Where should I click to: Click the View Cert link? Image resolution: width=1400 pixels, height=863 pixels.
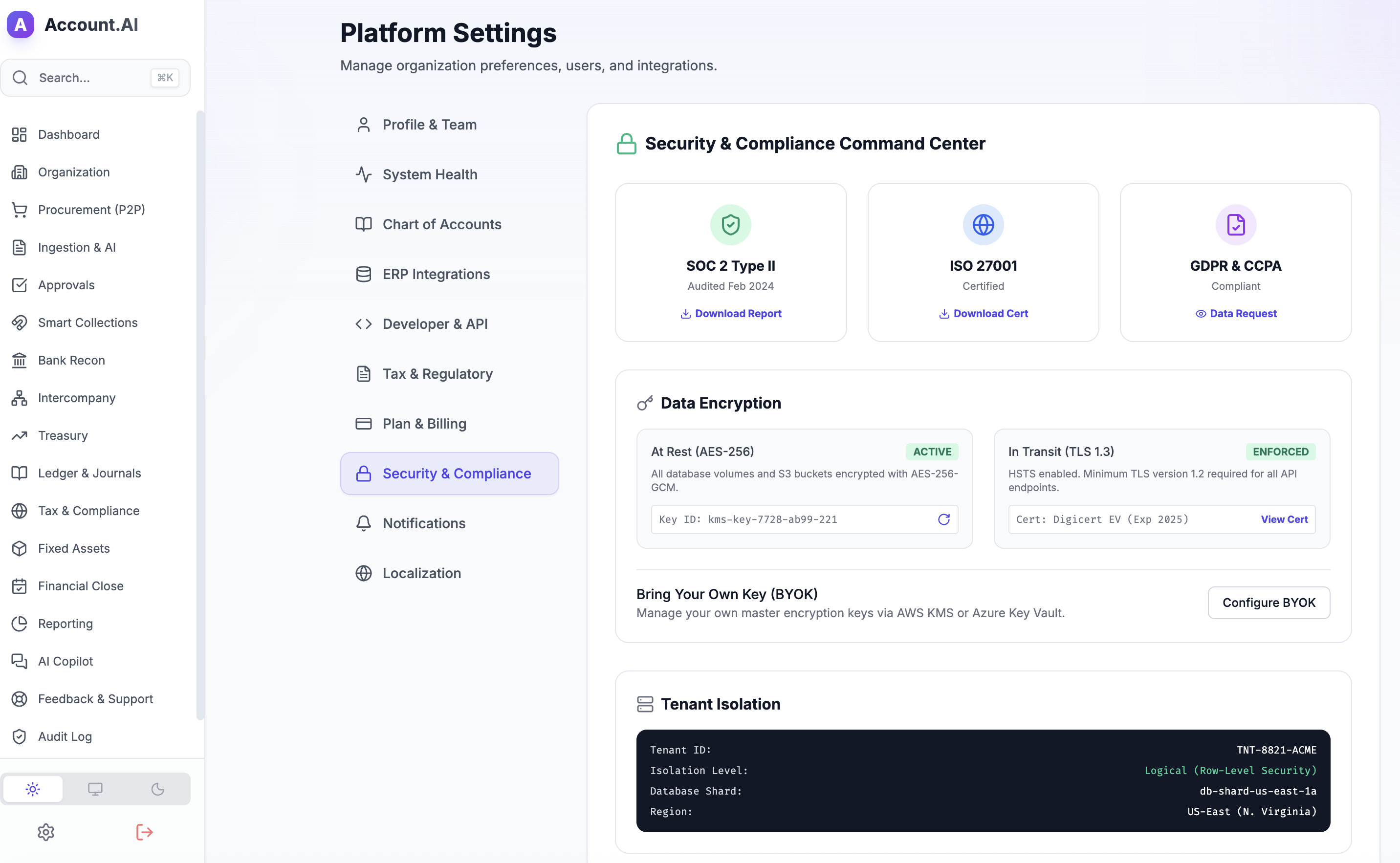1284,519
